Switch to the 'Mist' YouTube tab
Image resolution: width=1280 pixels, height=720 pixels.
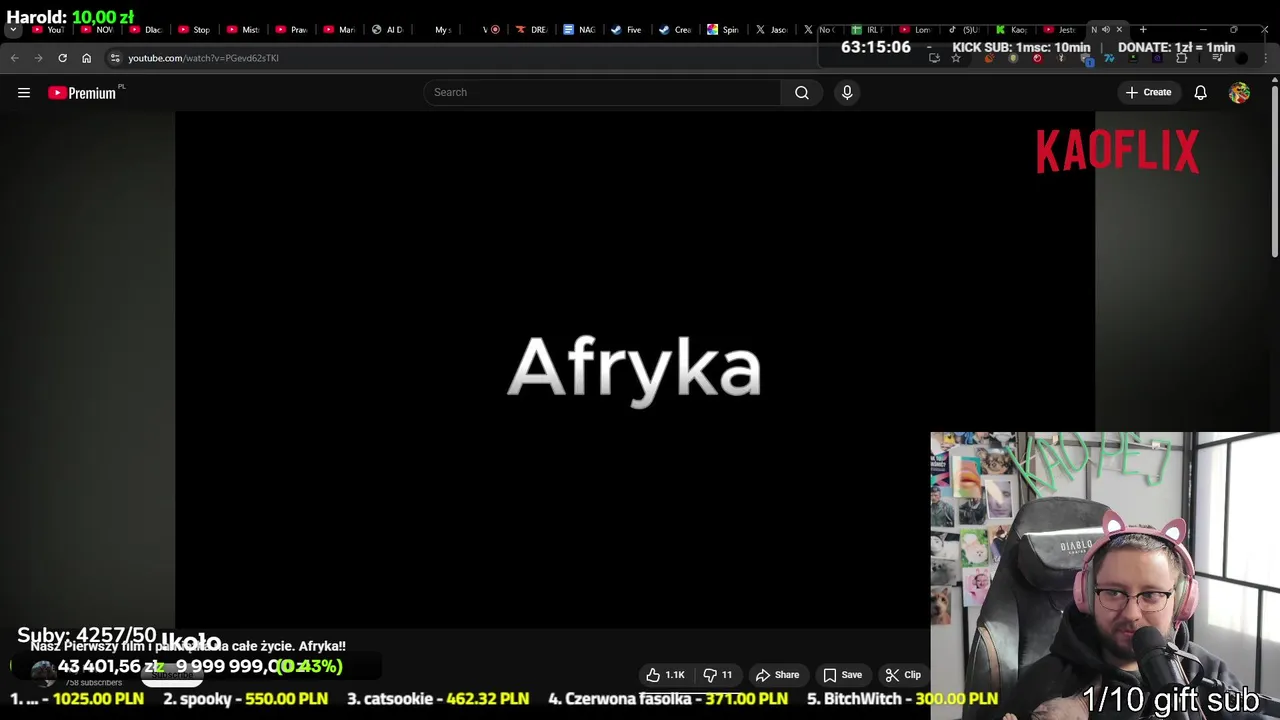(243, 29)
